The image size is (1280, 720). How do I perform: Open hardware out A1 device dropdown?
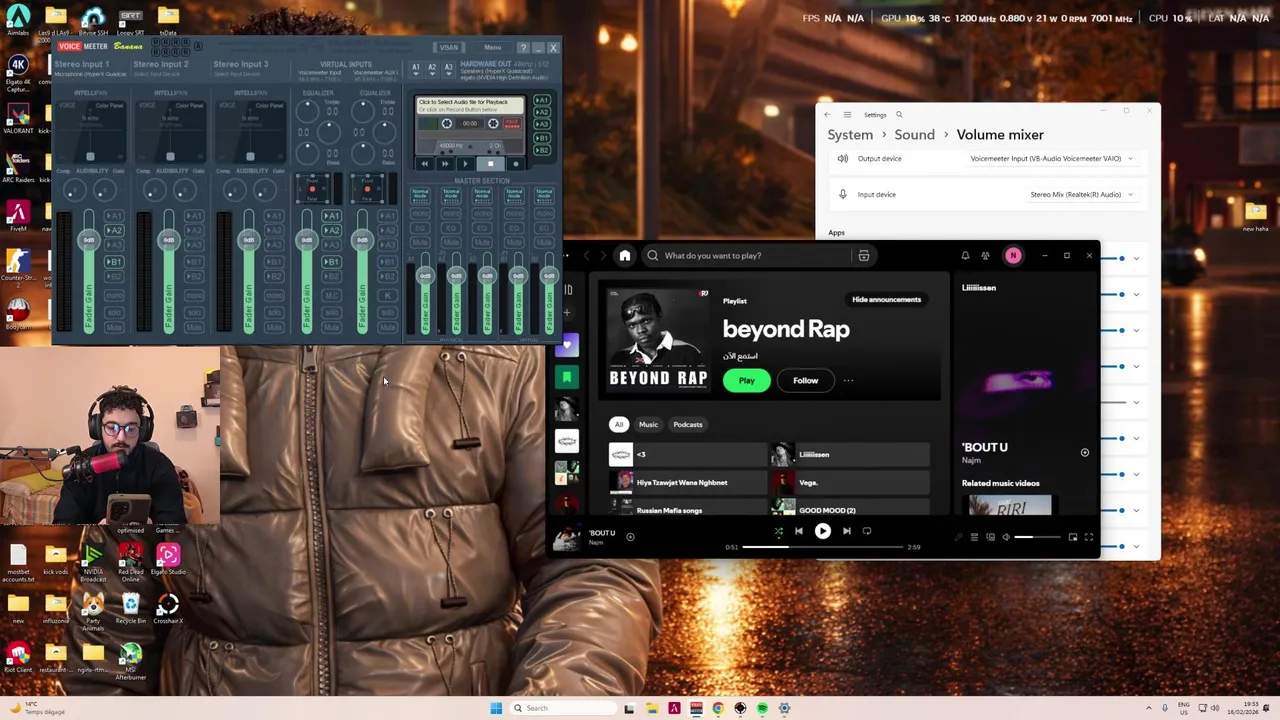pyautogui.click(x=416, y=69)
